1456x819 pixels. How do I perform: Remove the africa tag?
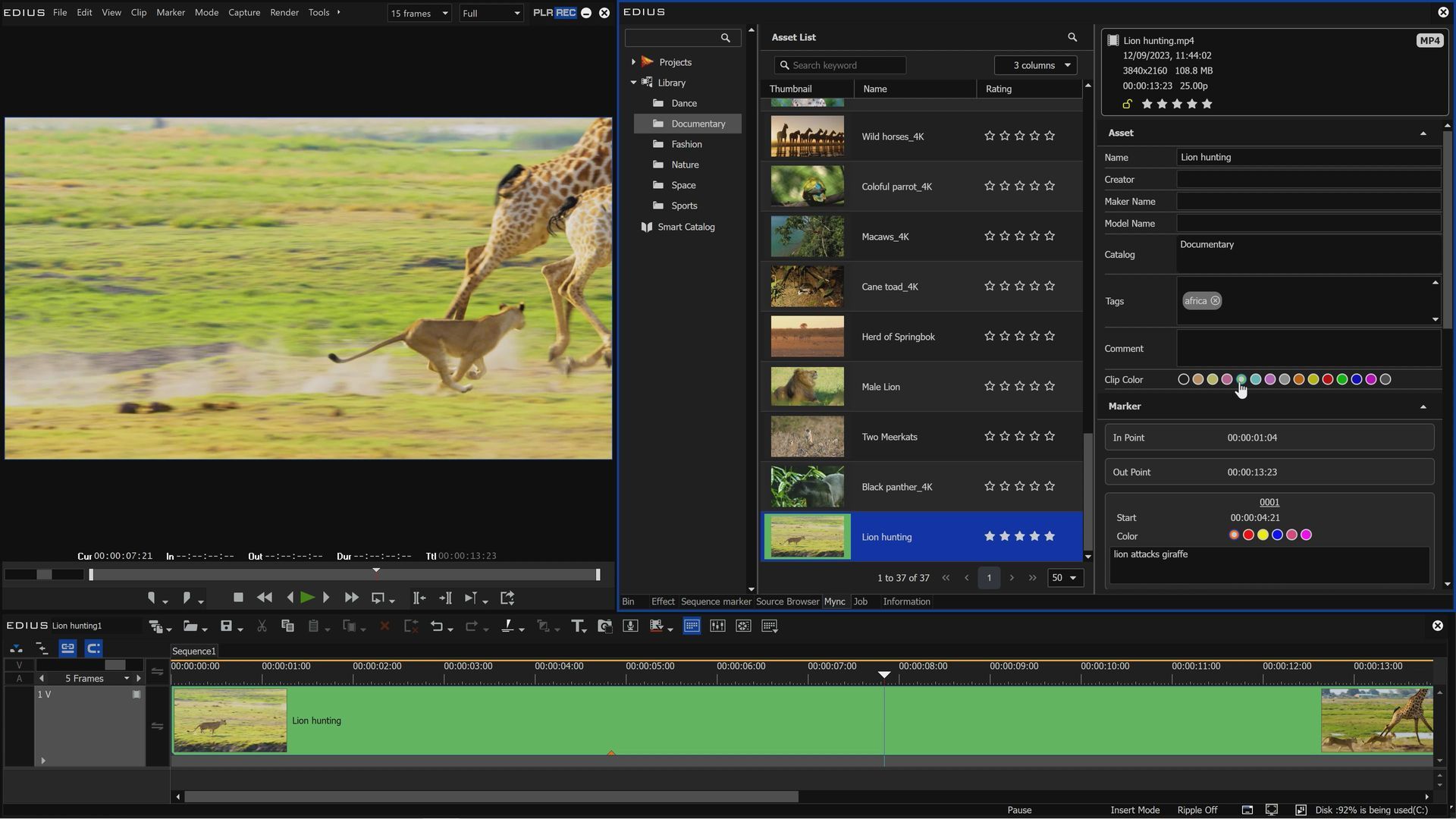click(x=1215, y=301)
